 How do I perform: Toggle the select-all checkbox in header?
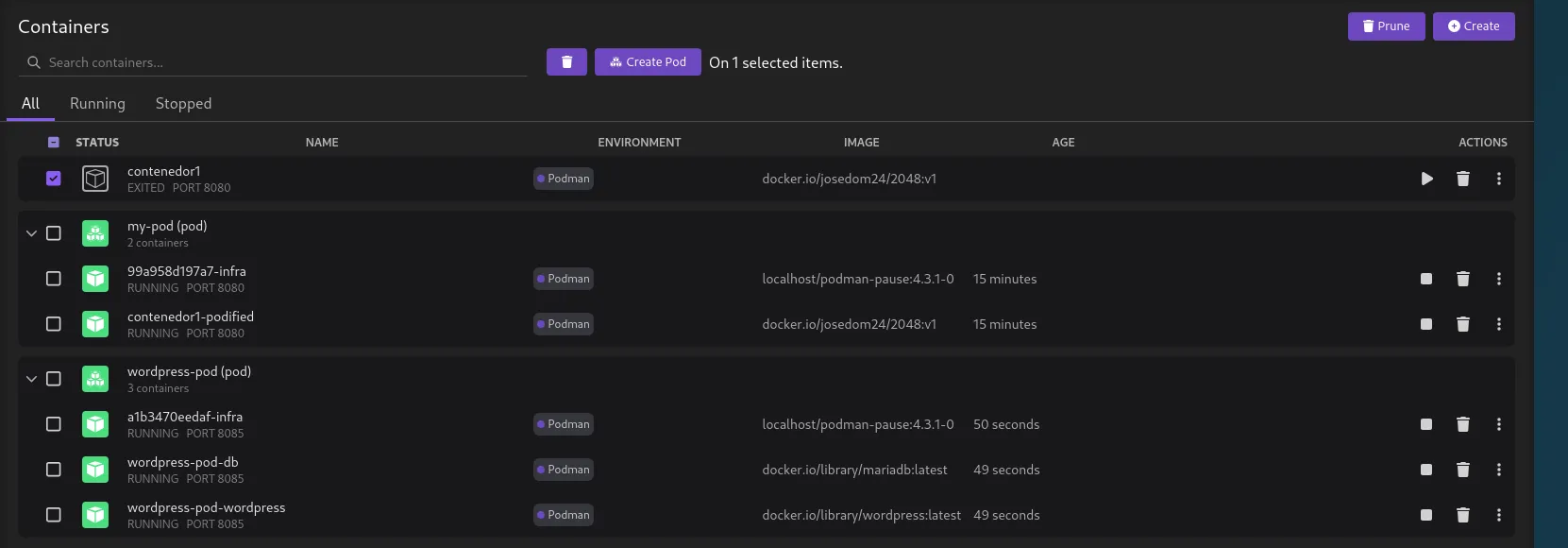(54, 143)
